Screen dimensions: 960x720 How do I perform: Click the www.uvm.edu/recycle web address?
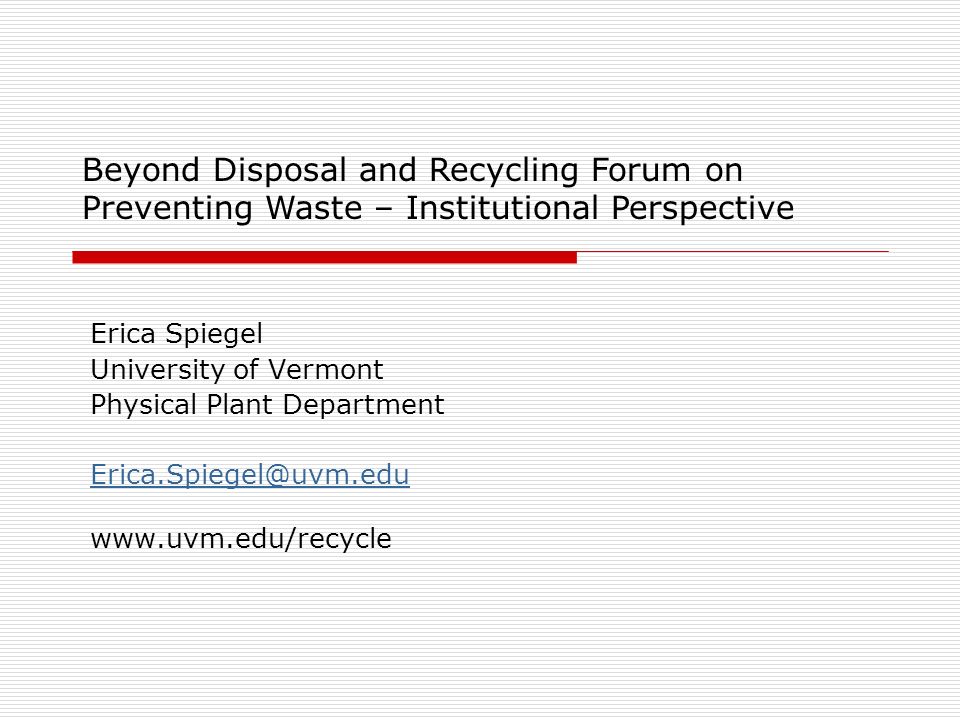[241, 539]
